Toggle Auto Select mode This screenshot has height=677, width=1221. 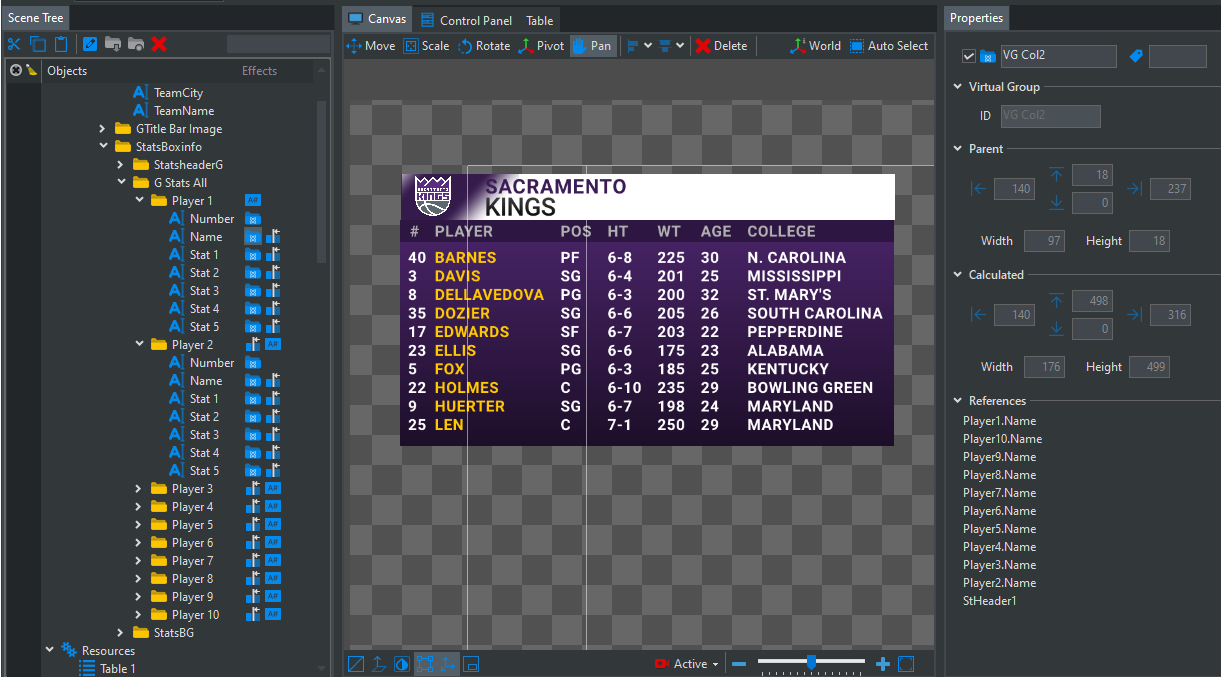tap(888, 46)
